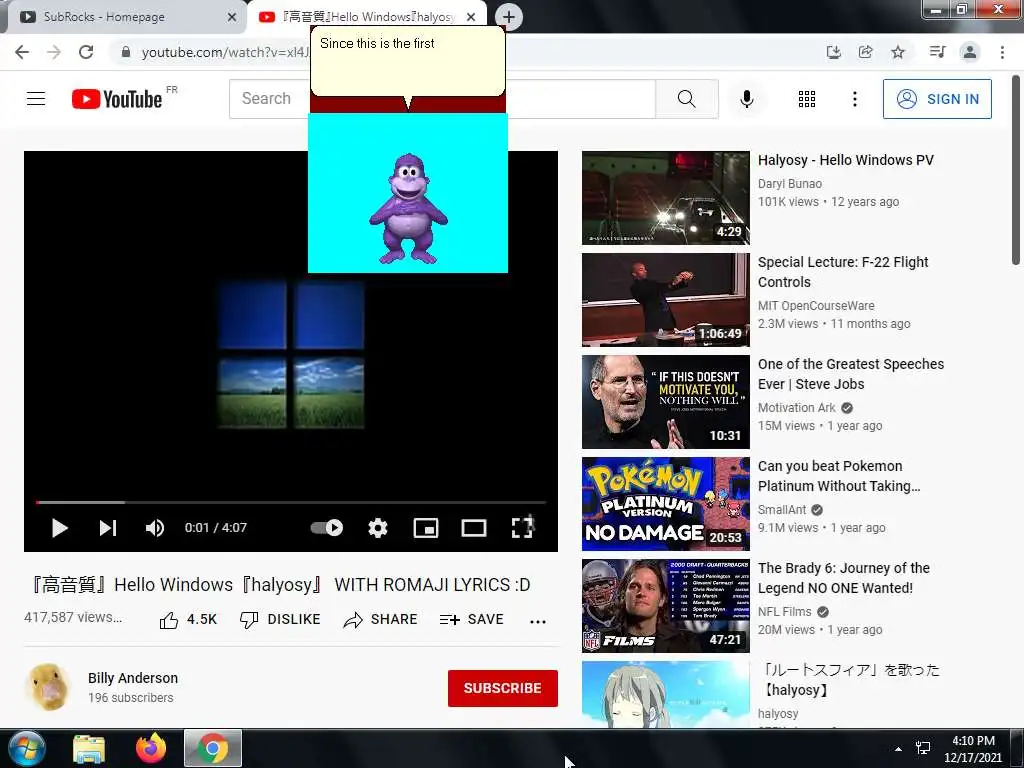
Task: Like the video with thumbs up
Action: 188,620
